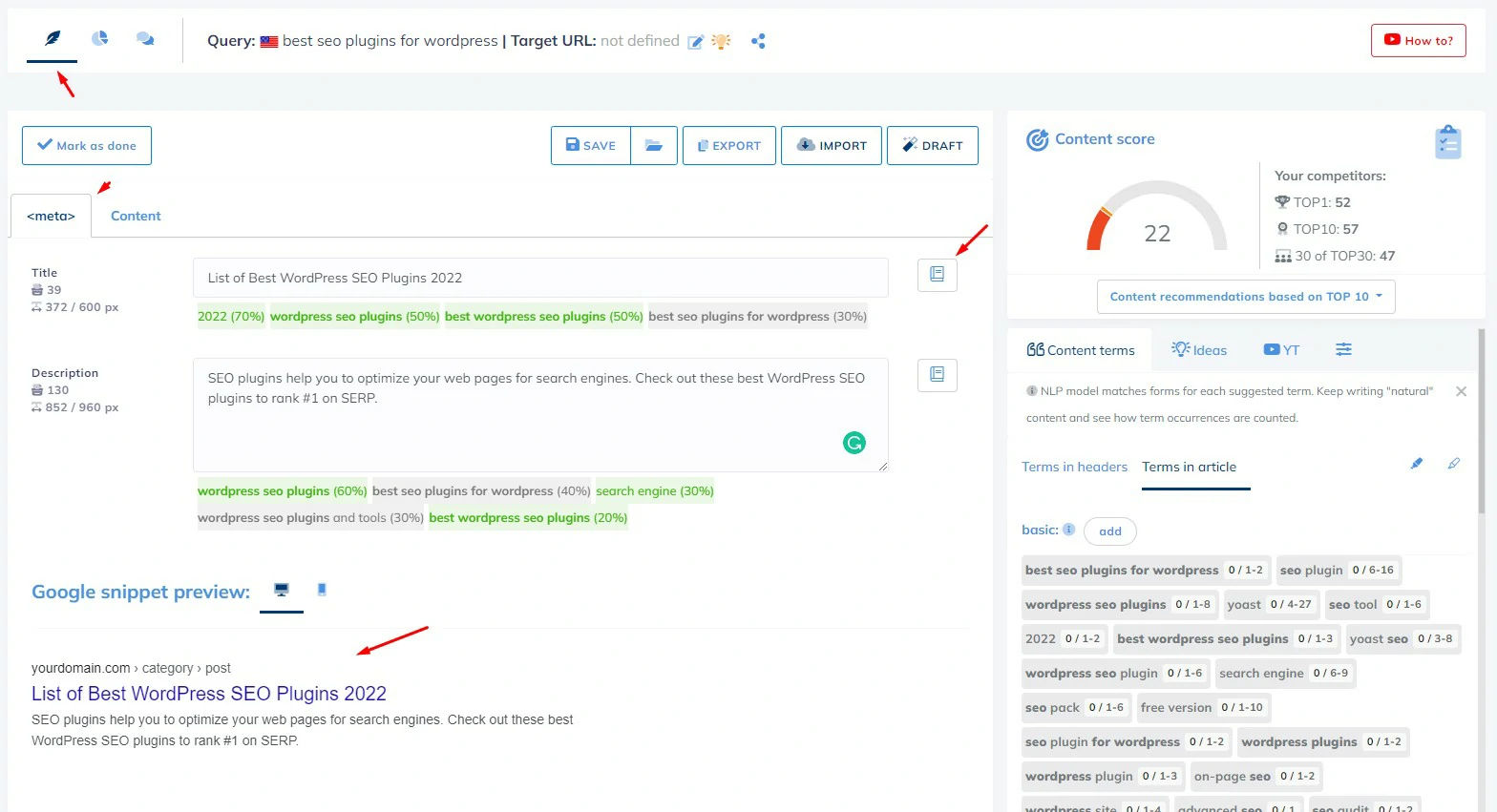Open the content editor feather tab
Viewport: 1497px width, 812px height.
pos(53,39)
